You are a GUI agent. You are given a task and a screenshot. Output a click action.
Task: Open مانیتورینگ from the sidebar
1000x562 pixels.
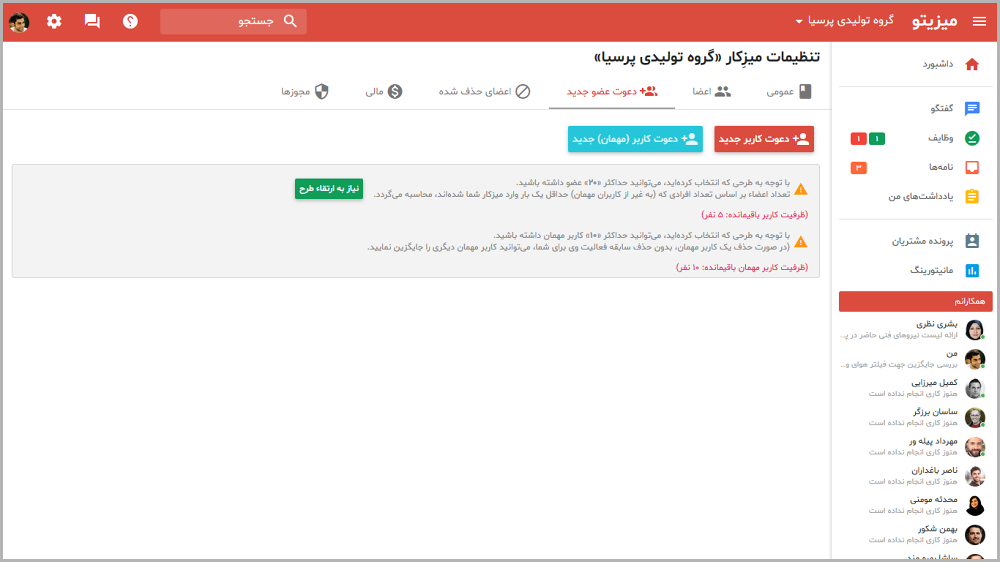pos(932,270)
